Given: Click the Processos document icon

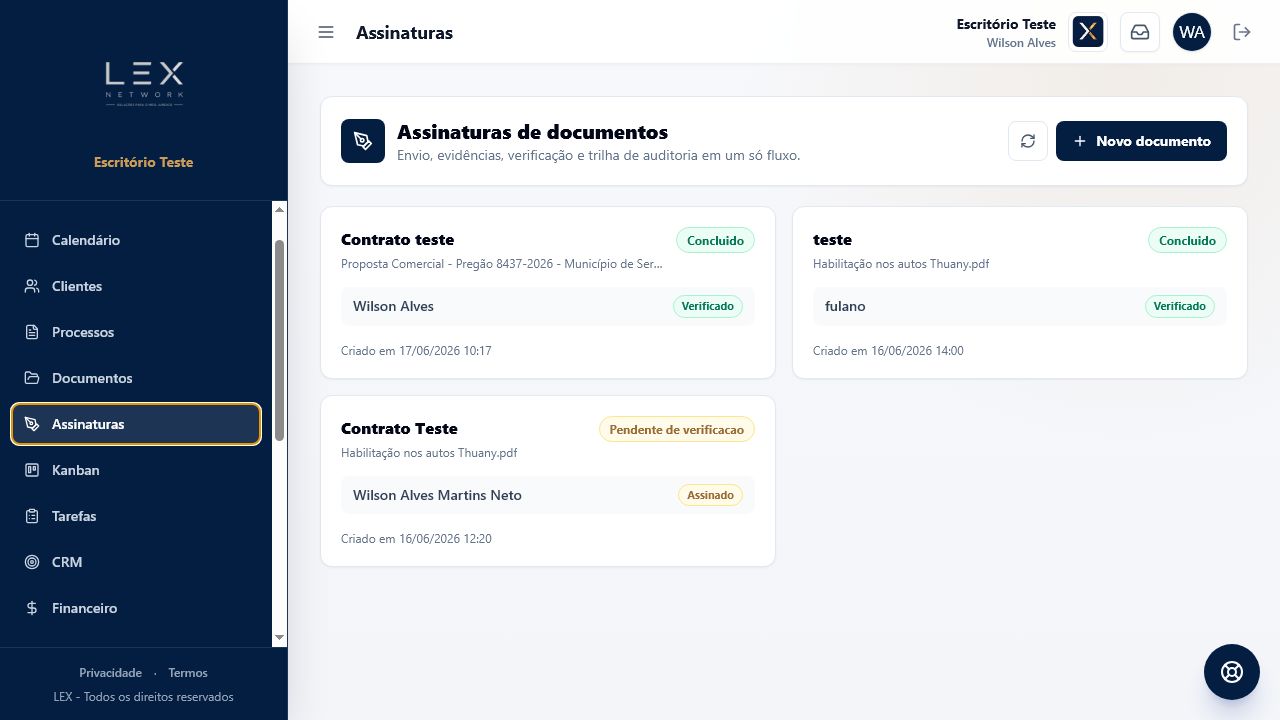Looking at the screenshot, I should point(32,332).
